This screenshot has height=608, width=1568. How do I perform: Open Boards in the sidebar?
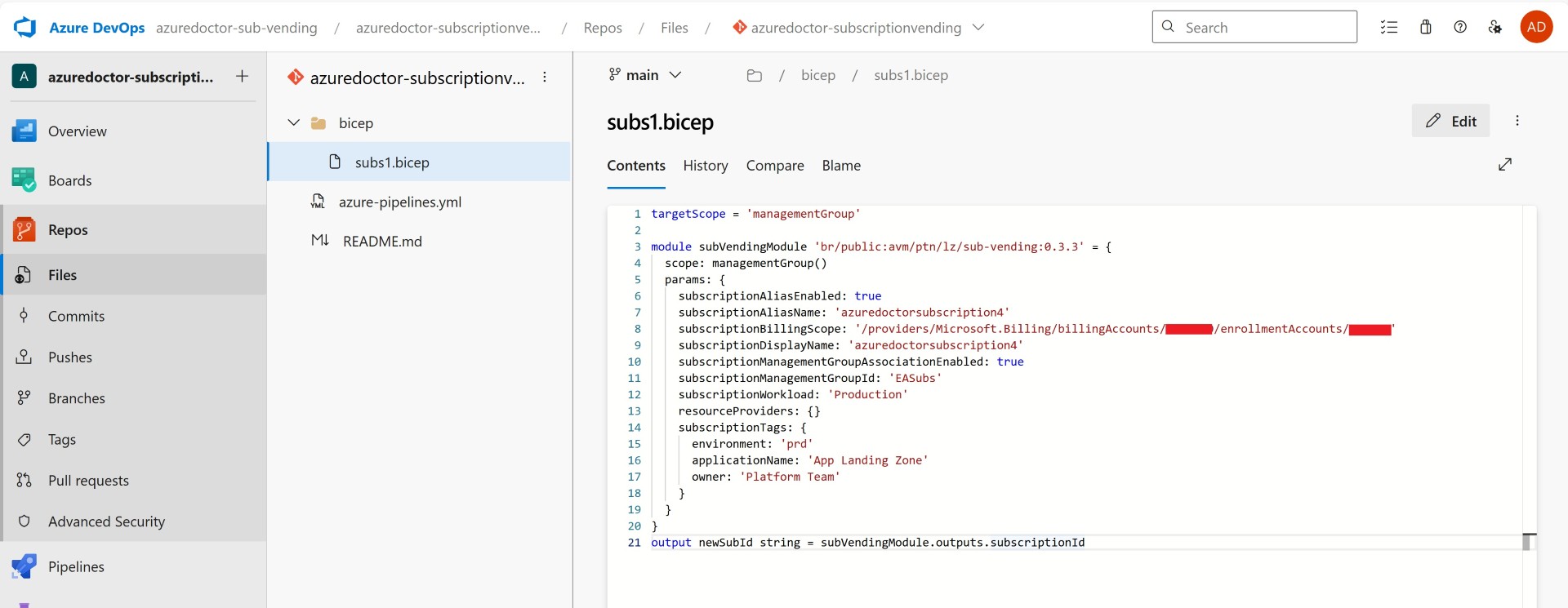coord(134,180)
